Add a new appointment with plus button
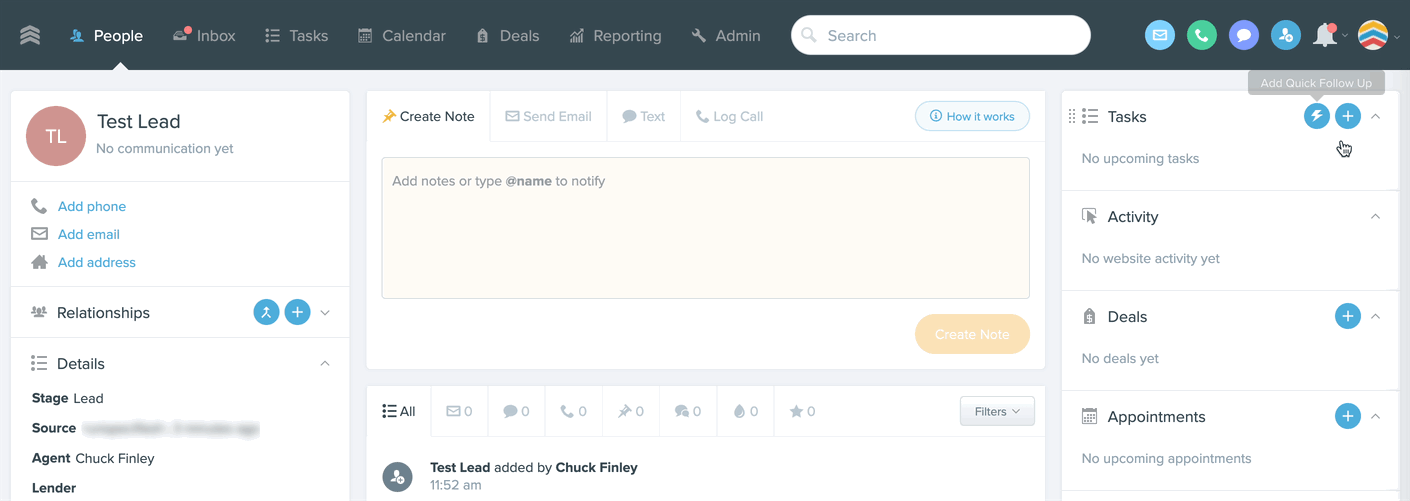Screen dimensions: 1410x501 [x=1348, y=416]
